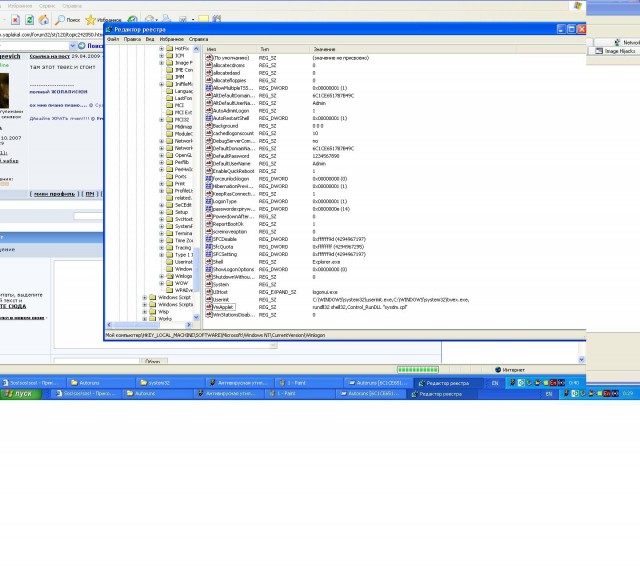The height and width of the screenshot is (569, 640).
Task: Select the Midimap folder icon in the tree
Action: 170,127
